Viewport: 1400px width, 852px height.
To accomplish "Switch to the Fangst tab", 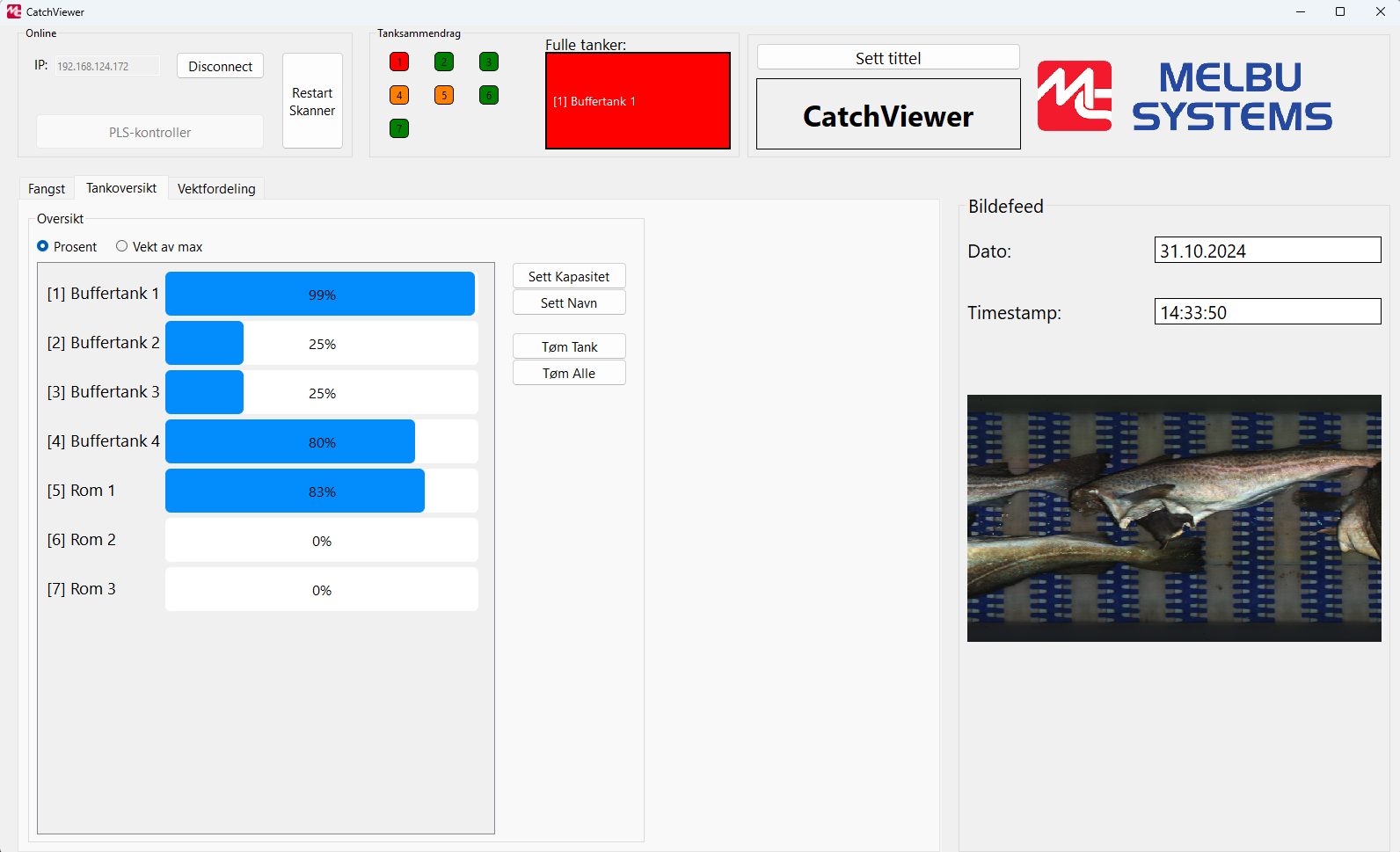I will 47,189.
